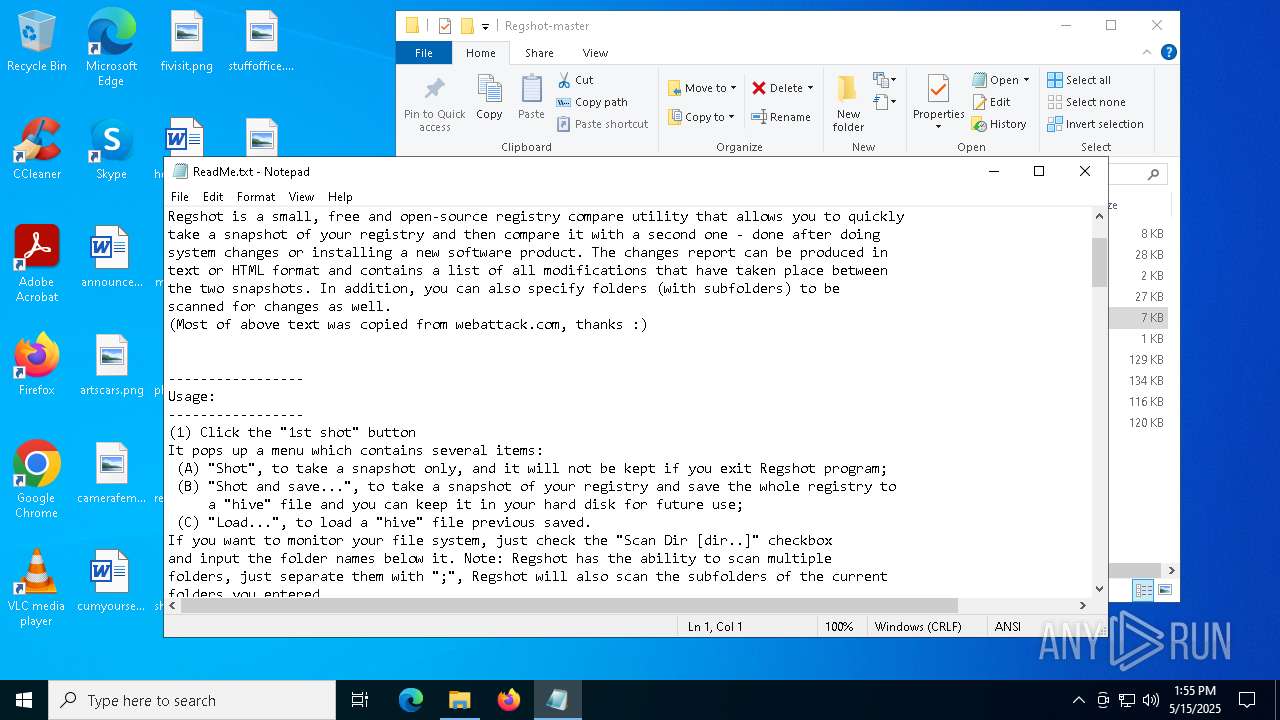
Task: Open Recycle Bin desktop icon
Action: click(37, 41)
